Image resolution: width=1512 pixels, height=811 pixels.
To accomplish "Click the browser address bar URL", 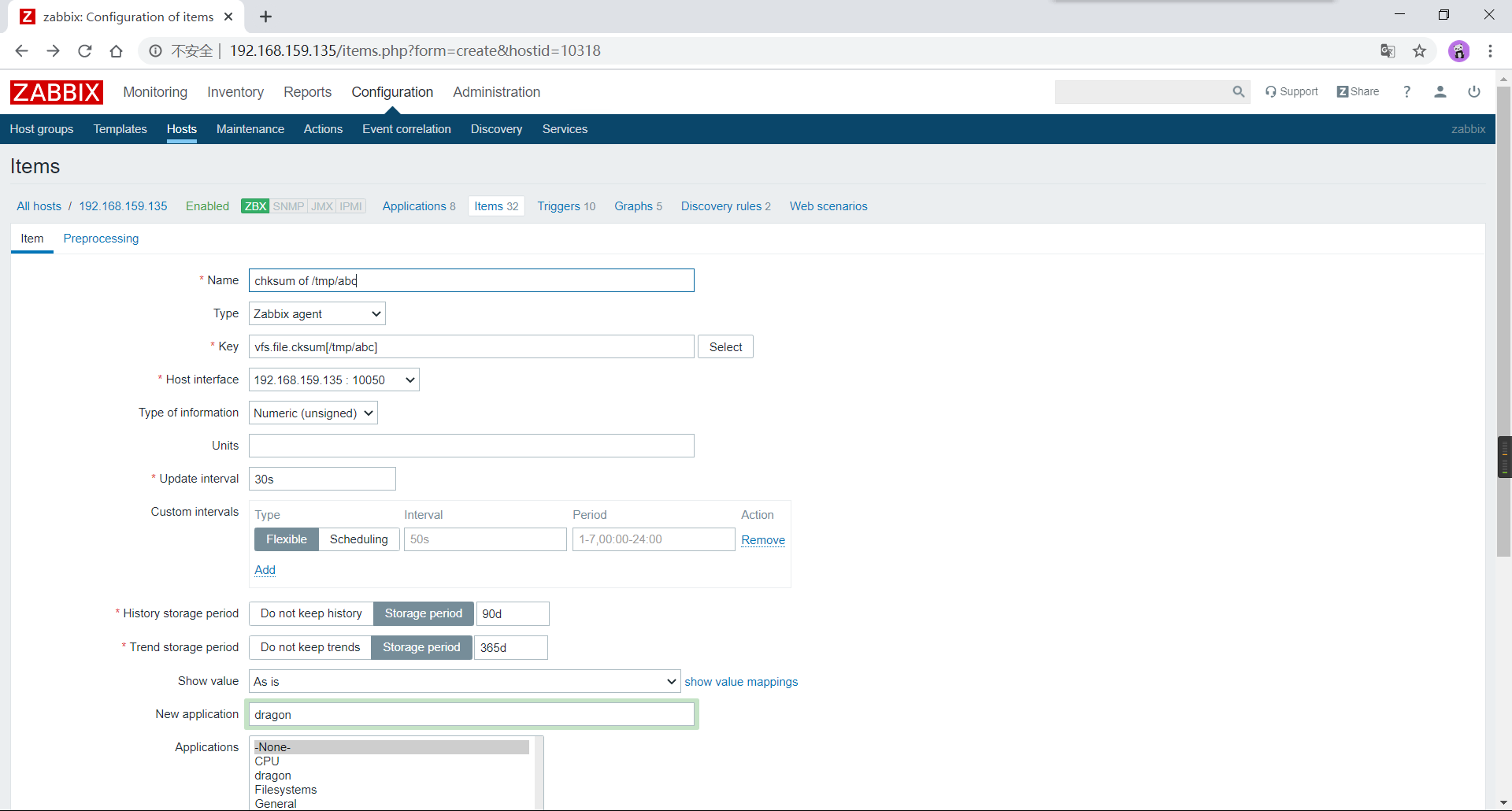I will [415, 51].
